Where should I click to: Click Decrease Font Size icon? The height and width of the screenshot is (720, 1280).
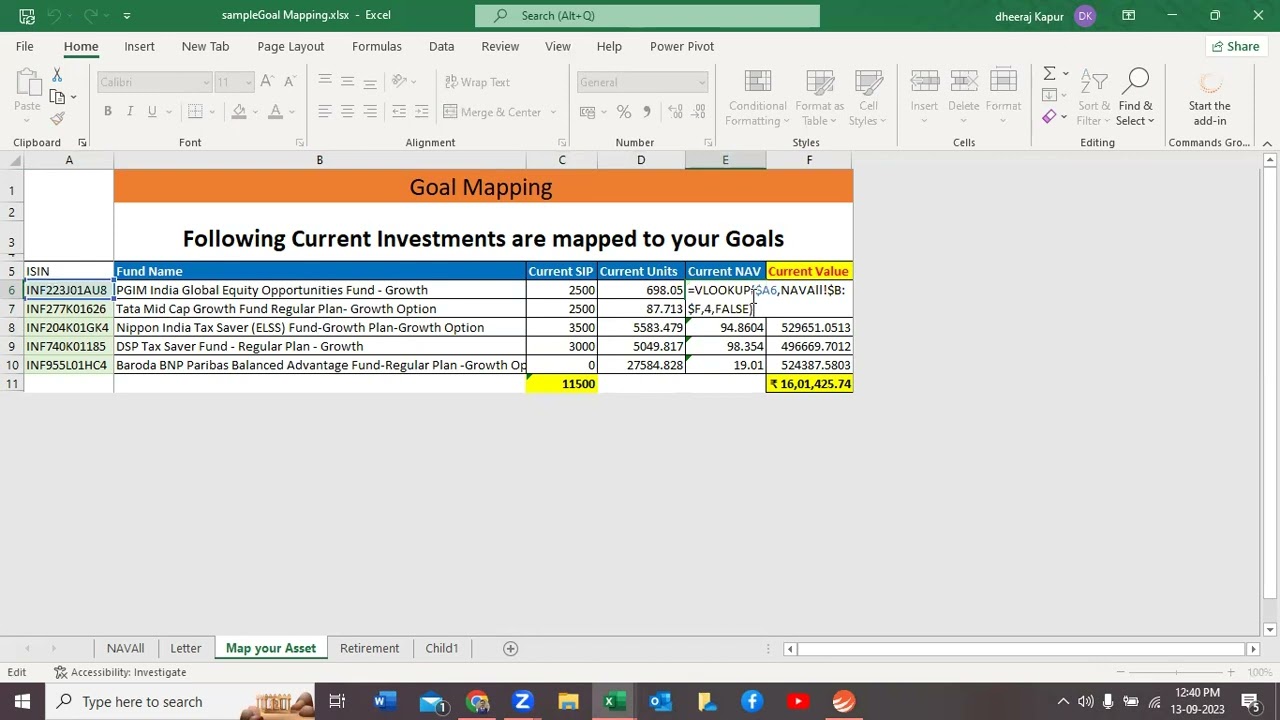pos(289,82)
